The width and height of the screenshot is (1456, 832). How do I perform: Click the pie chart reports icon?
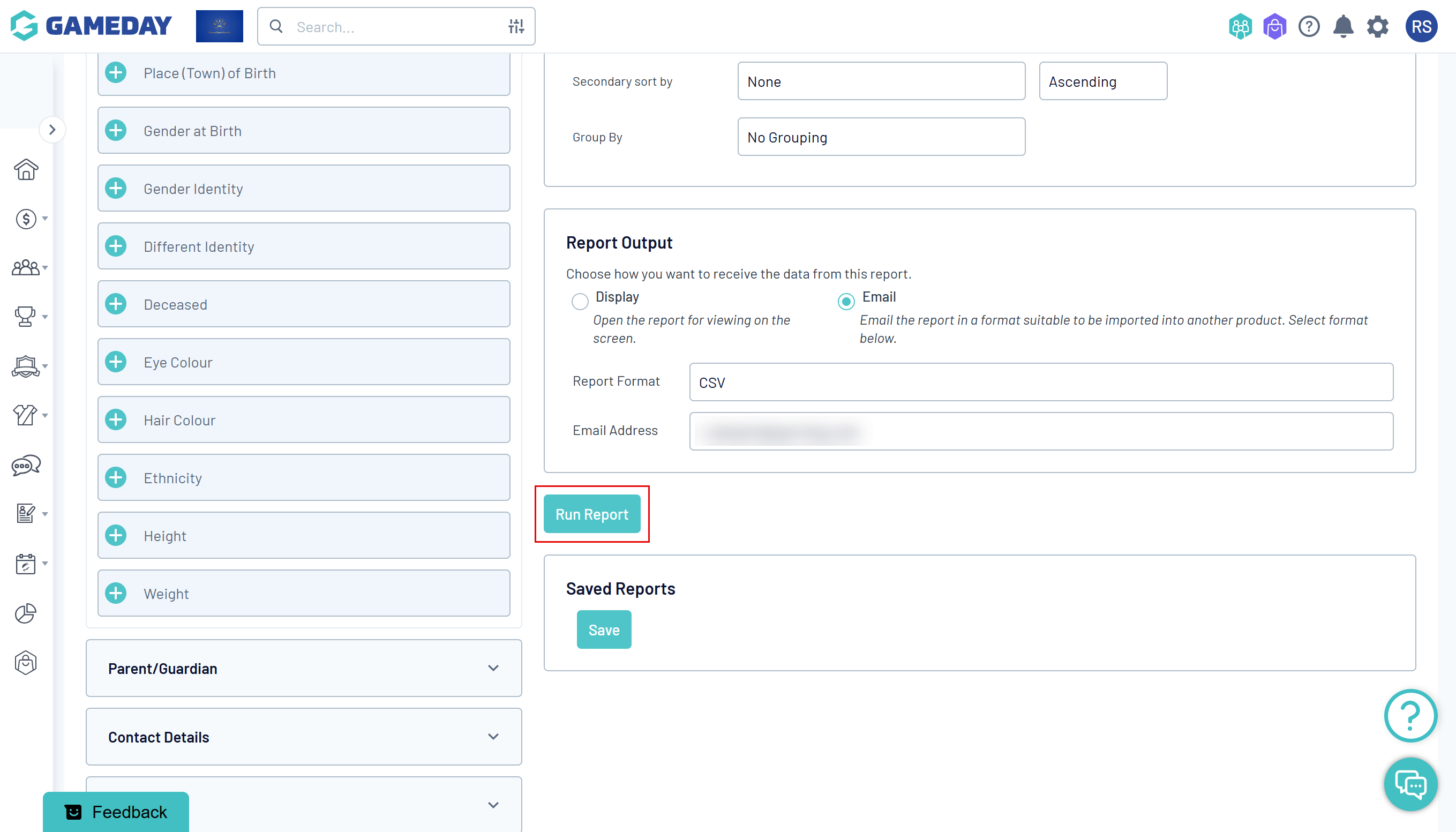click(x=25, y=613)
